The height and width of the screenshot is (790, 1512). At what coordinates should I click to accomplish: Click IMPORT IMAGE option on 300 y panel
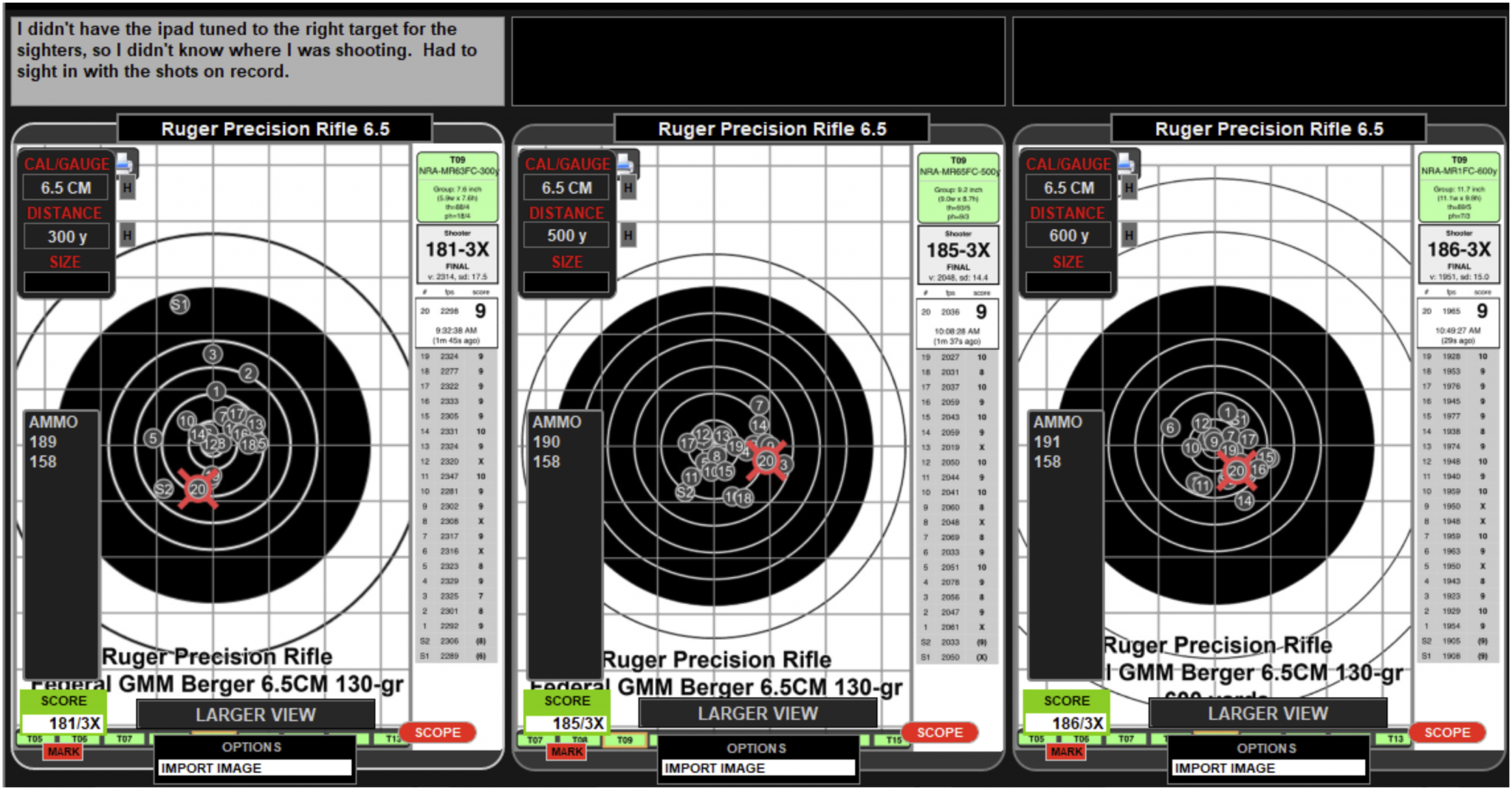(x=255, y=768)
